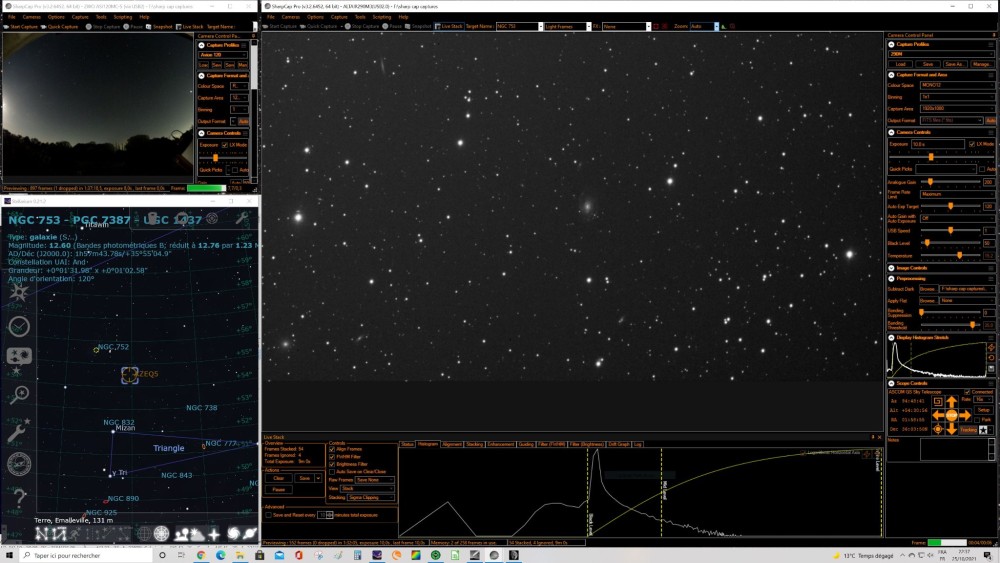Open the Raw Frames Save None dropdown
Image resolution: width=1000 pixels, height=563 pixels.
[375, 480]
